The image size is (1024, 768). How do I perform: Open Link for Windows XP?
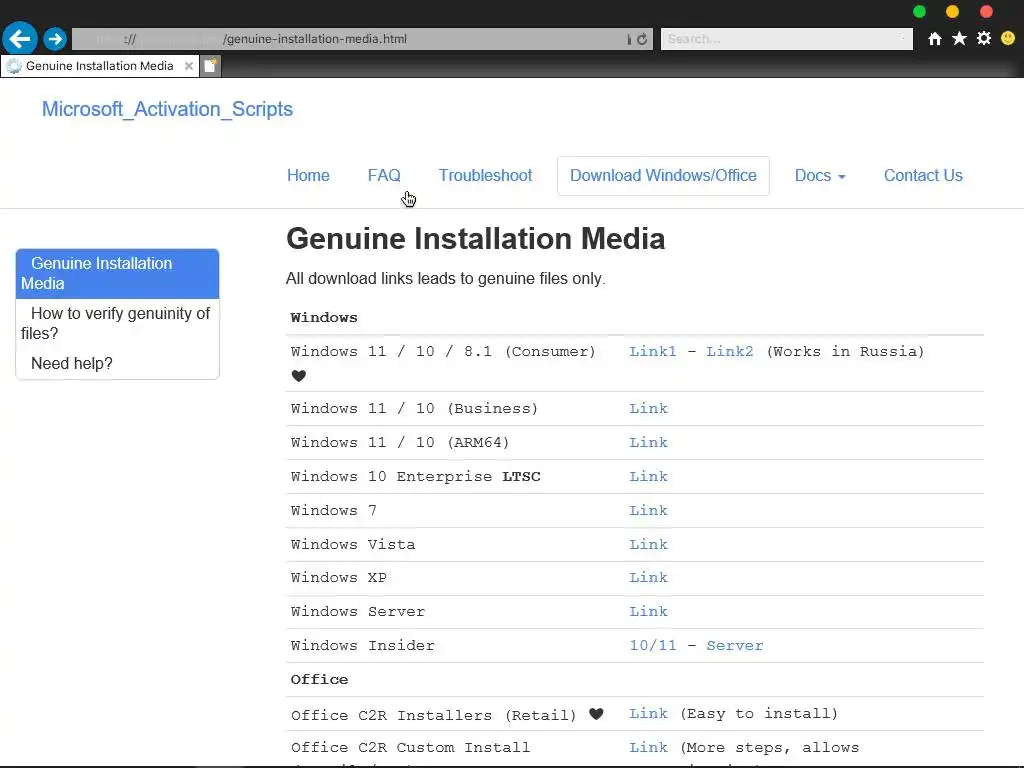(648, 578)
